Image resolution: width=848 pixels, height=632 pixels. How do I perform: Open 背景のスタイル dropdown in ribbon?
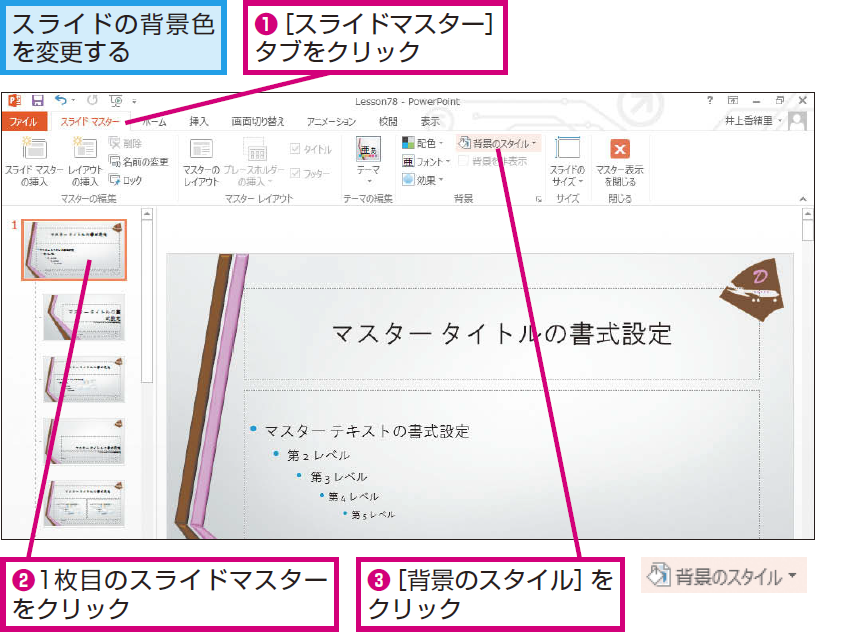click(498, 143)
